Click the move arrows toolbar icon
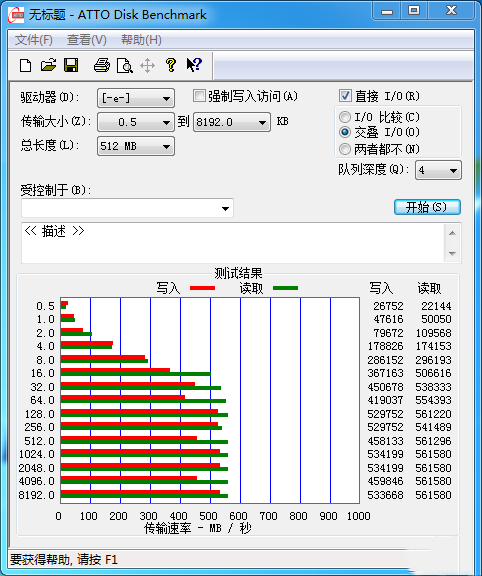Image resolution: width=482 pixels, height=576 pixels. pos(147,66)
